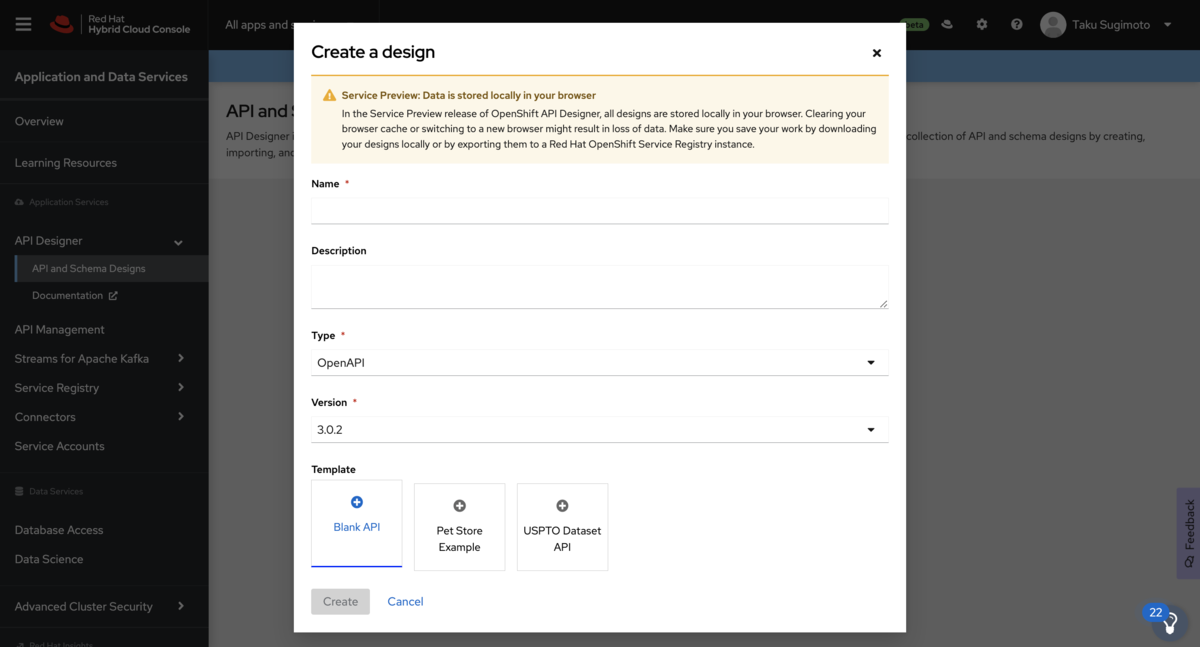The height and width of the screenshot is (647, 1200).
Task: Click inside the Name input field
Action: click(x=599, y=210)
